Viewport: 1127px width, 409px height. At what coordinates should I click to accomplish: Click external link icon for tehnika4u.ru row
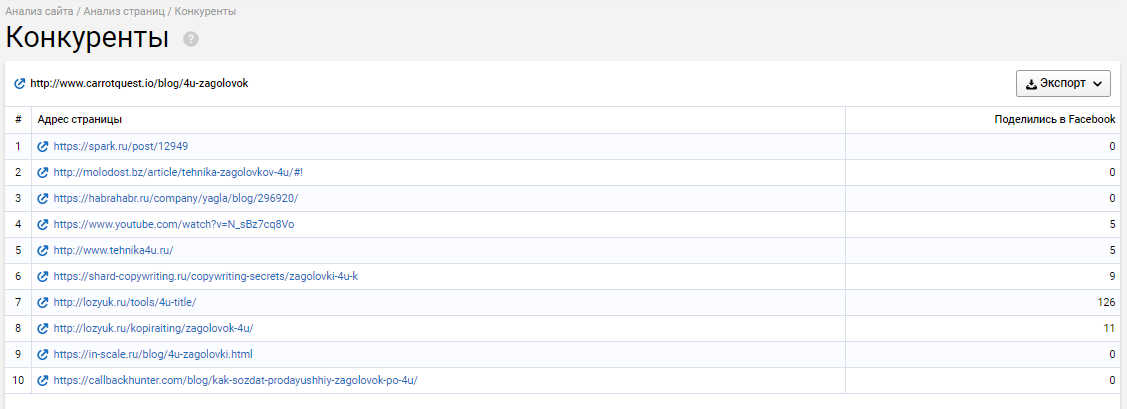coord(43,250)
